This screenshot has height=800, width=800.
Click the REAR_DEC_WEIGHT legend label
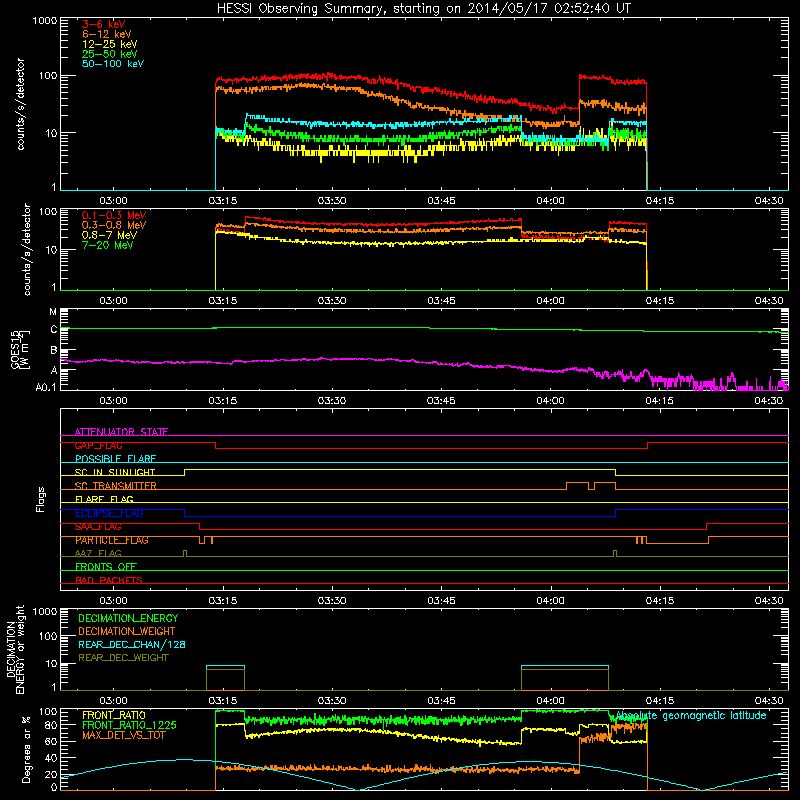[x=123, y=658]
